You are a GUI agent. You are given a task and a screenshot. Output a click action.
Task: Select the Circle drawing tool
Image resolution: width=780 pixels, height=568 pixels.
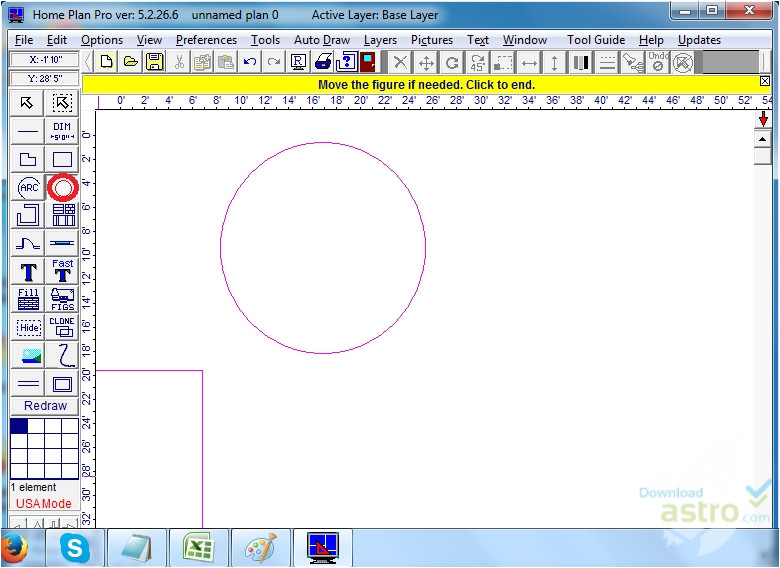(63, 187)
